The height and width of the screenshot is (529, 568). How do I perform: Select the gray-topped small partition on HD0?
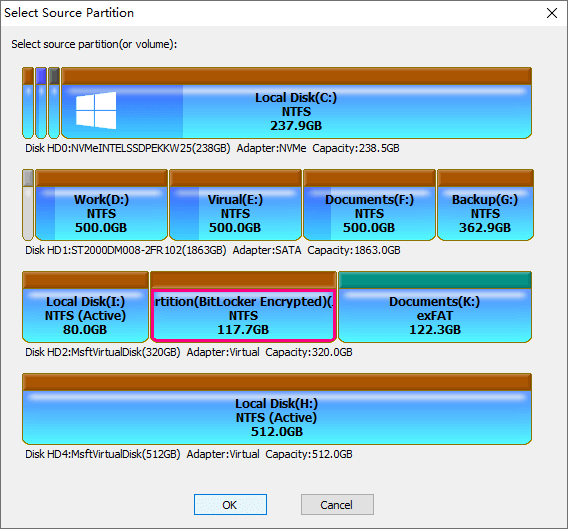[x=54, y=103]
